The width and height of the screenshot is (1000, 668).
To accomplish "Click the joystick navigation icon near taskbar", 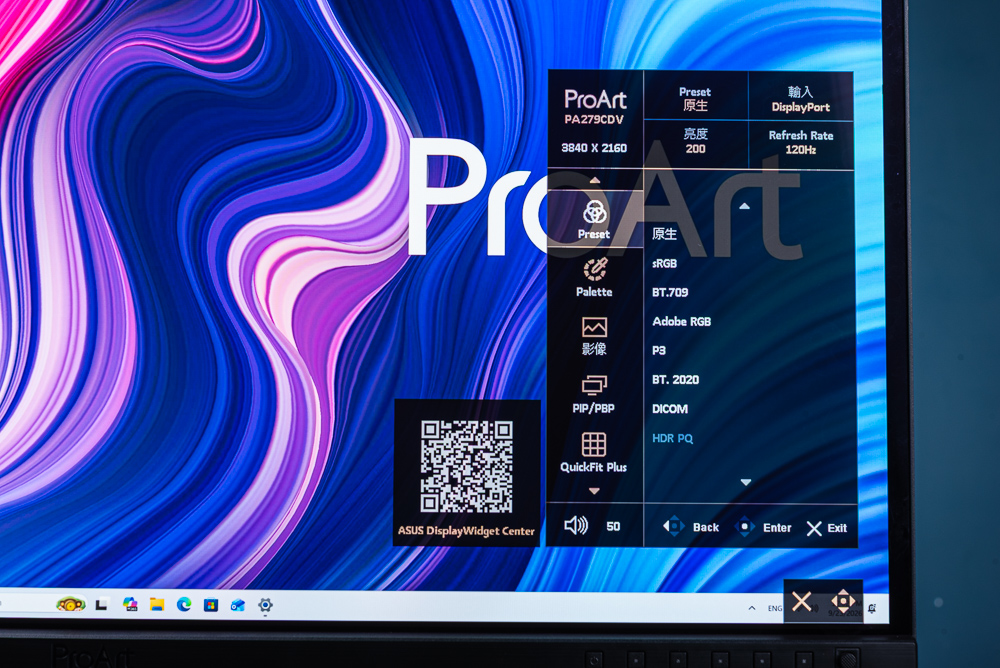I will [842, 601].
